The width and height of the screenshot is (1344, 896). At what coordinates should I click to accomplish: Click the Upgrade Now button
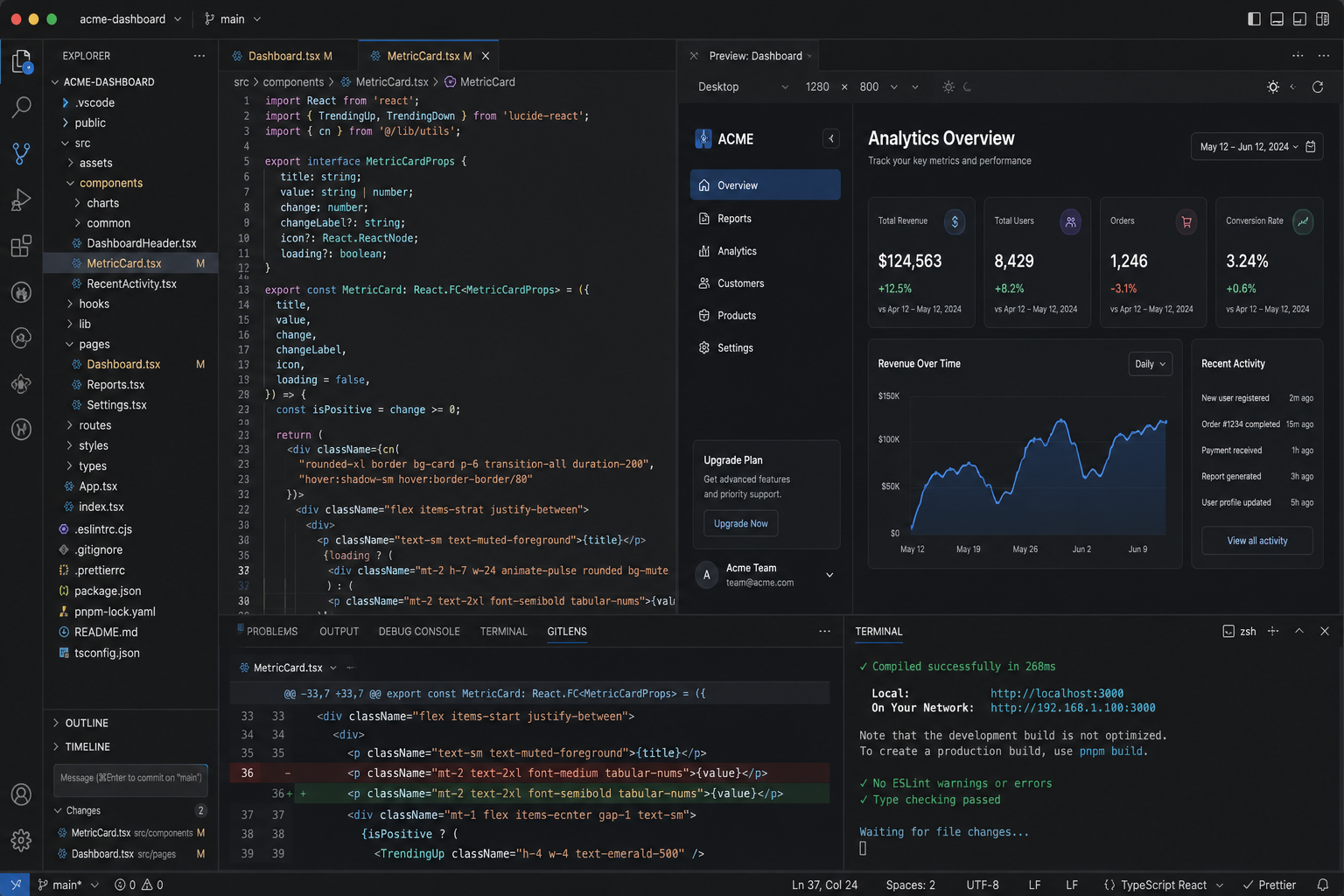click(x=740, y=523)
